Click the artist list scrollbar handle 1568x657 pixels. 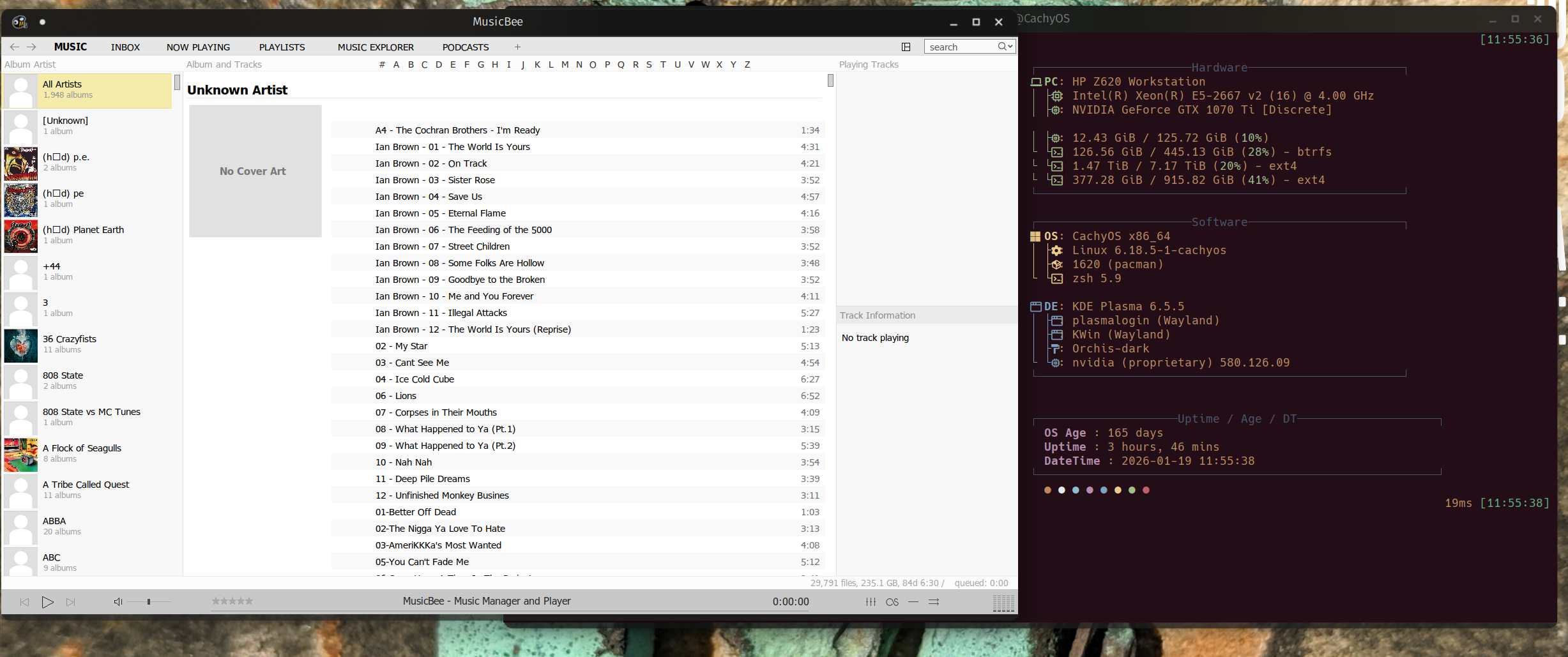(x=177, y=82)
